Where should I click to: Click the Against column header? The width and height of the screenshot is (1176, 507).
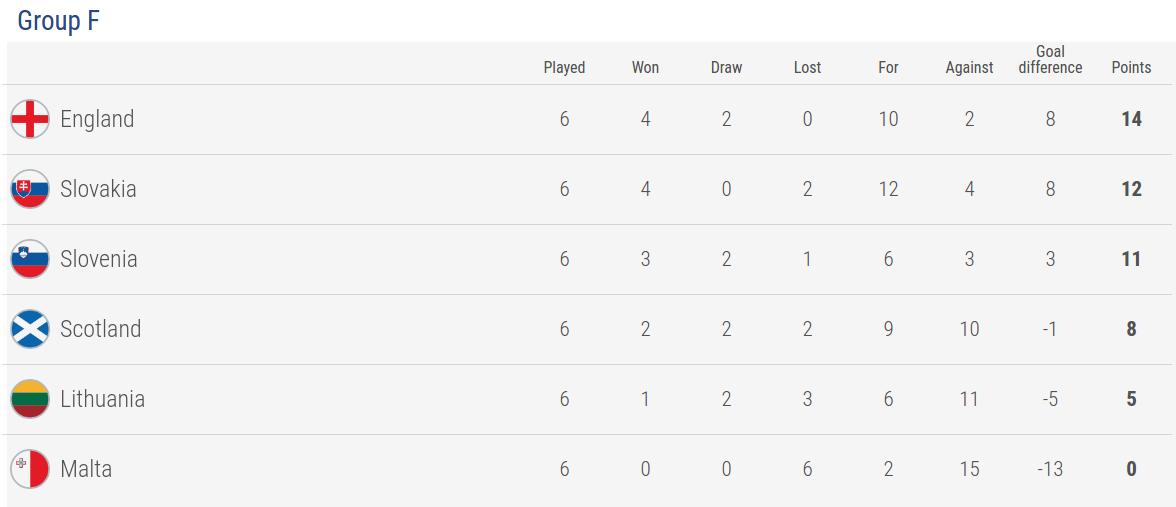pyautogui.click(x=969, y=68)
